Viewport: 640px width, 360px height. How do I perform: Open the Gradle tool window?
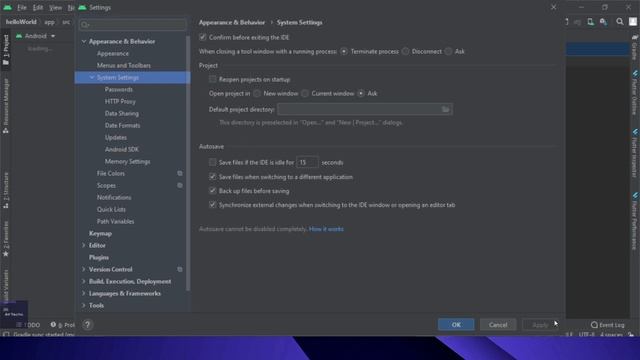point(635,48)
